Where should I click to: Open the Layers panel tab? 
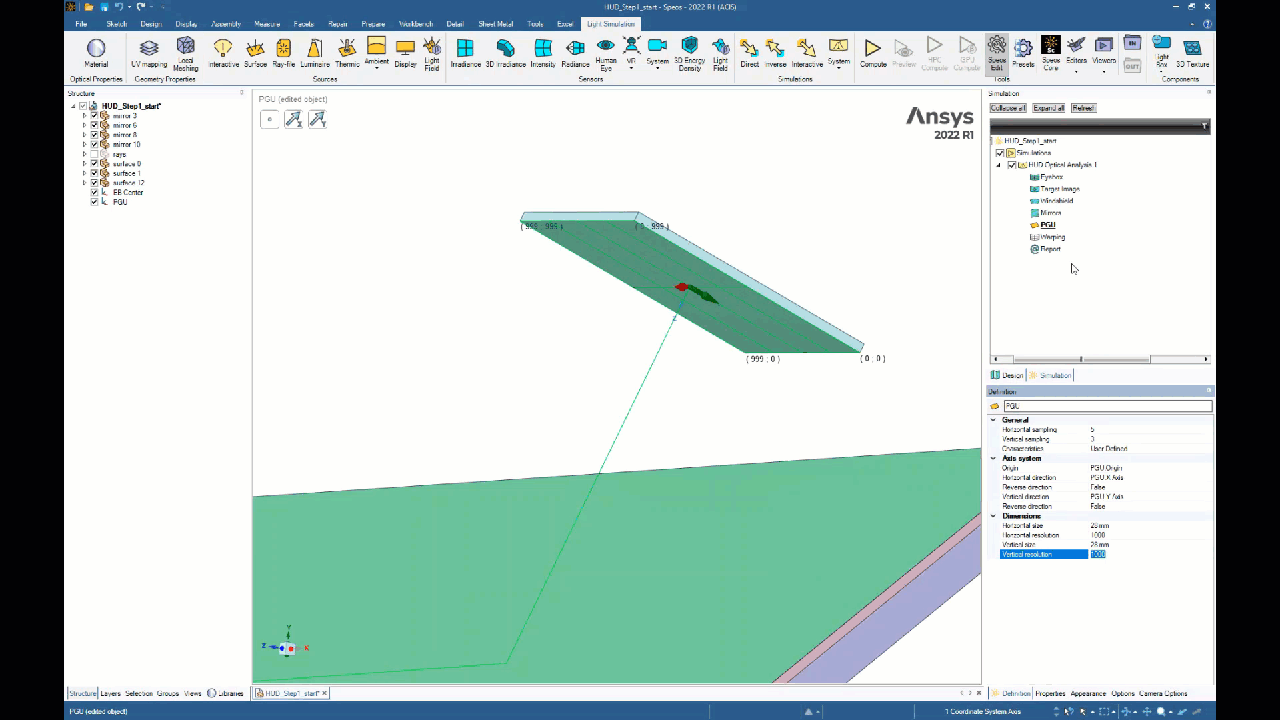[110, 693]
